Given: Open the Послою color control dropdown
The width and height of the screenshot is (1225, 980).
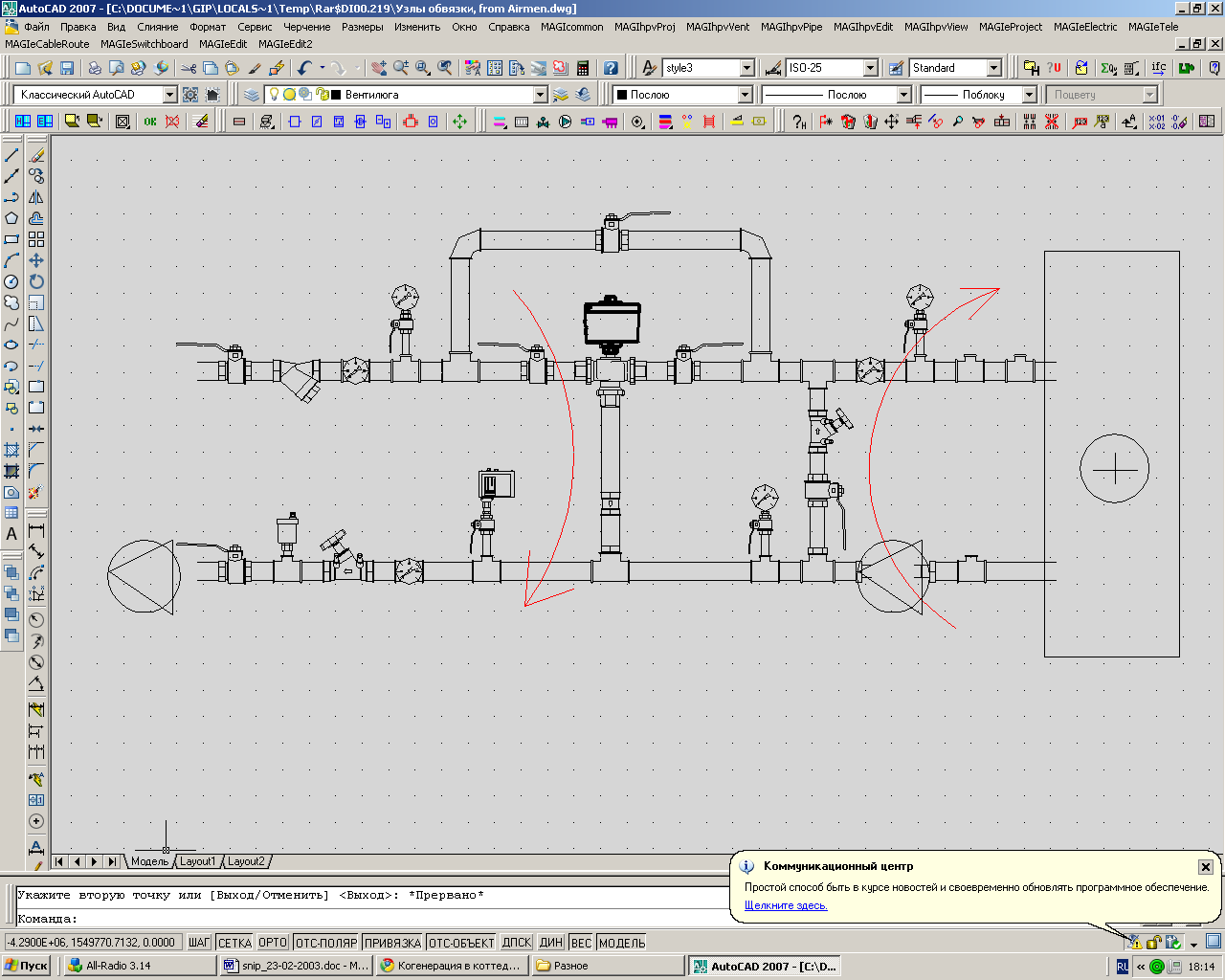Looking at the screenshot, I should (745, 95).
